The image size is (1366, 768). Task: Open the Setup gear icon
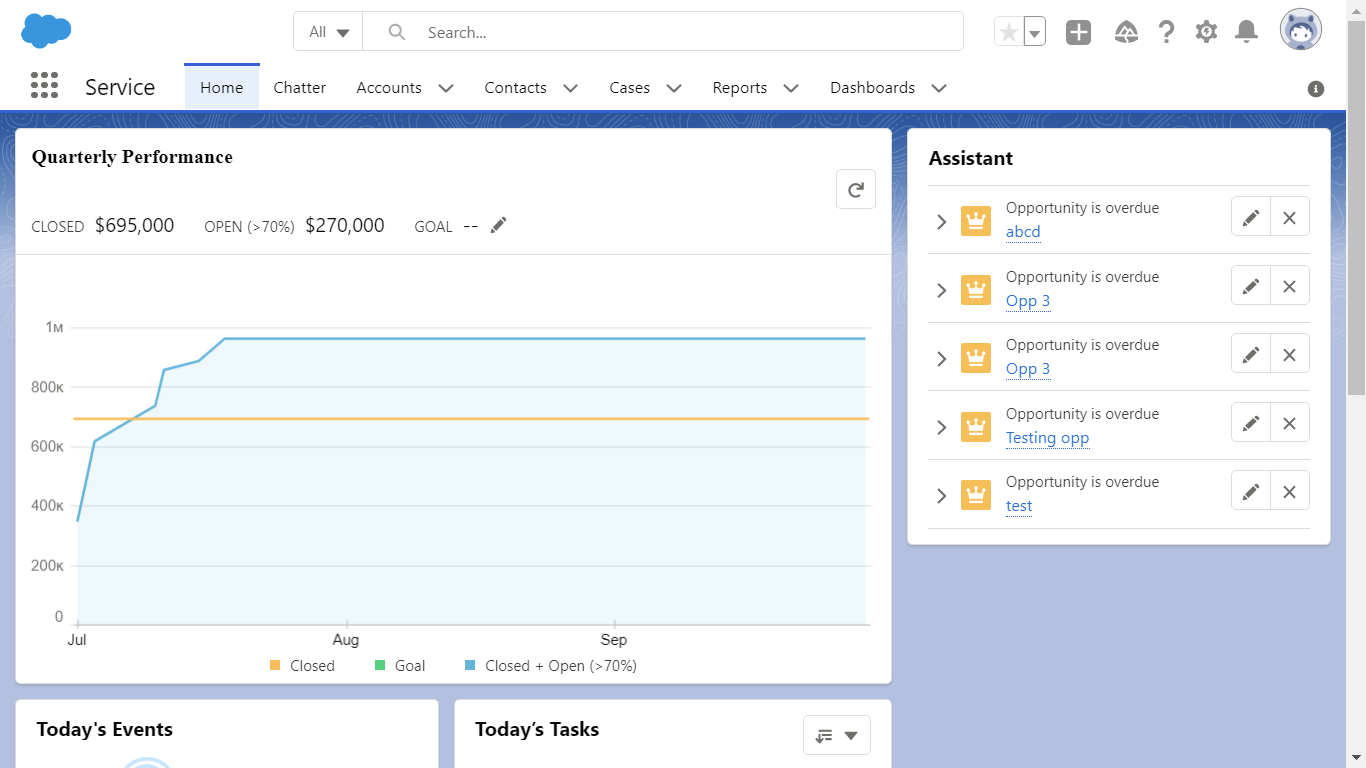point(1206,32)
